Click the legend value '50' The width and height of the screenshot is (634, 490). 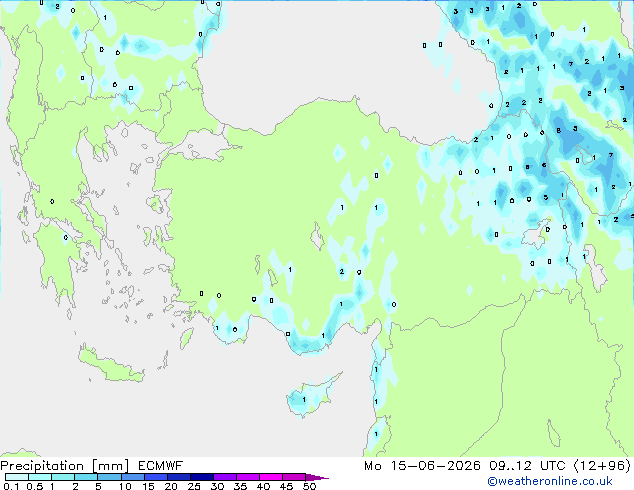[309, 486]
